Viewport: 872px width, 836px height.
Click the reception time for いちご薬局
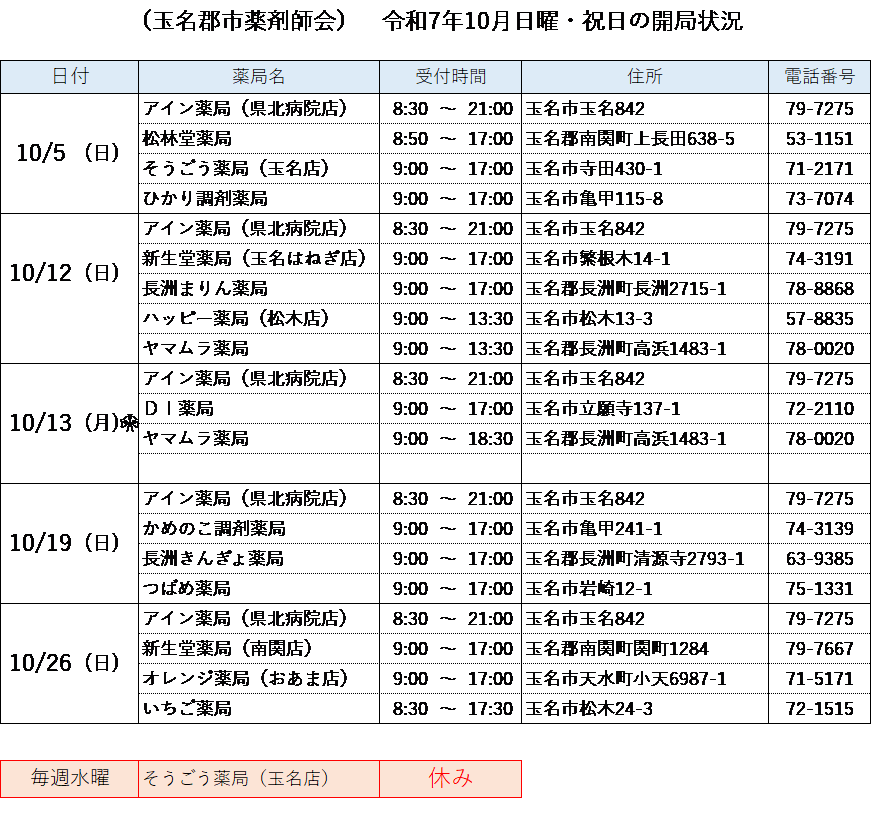tap(450, 708)
